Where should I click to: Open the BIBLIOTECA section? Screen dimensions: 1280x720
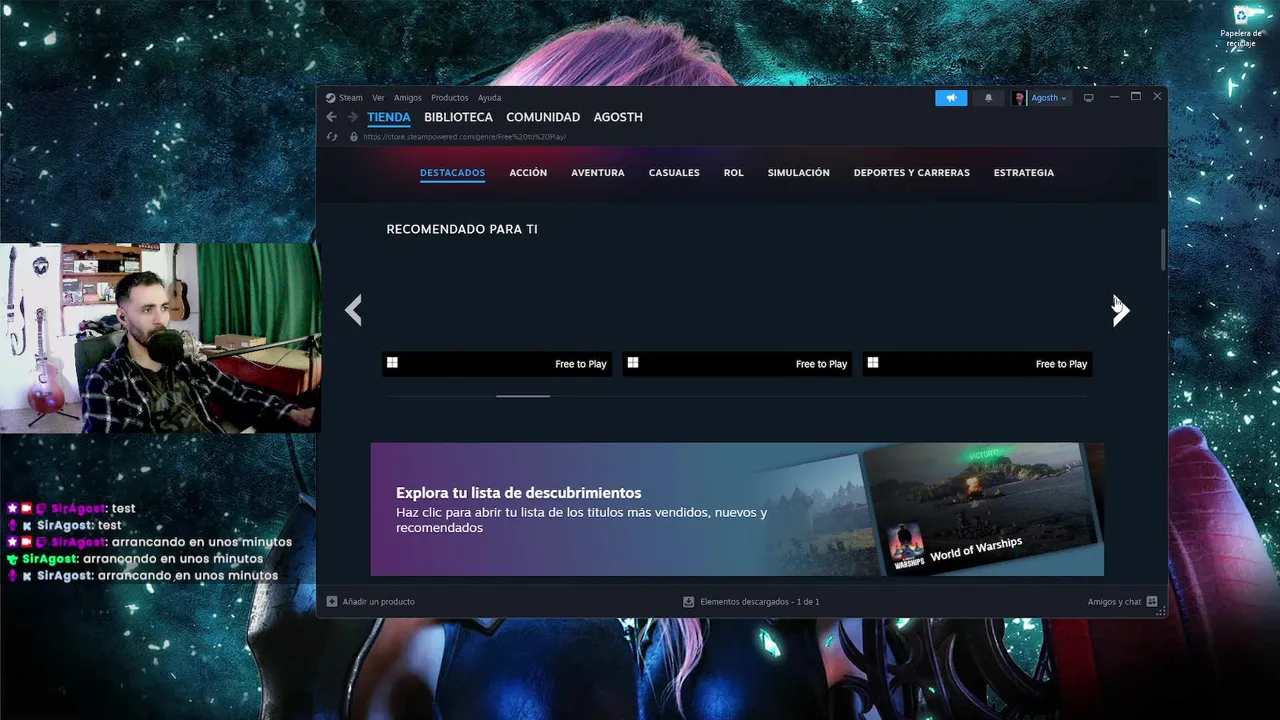click(458, 117)
